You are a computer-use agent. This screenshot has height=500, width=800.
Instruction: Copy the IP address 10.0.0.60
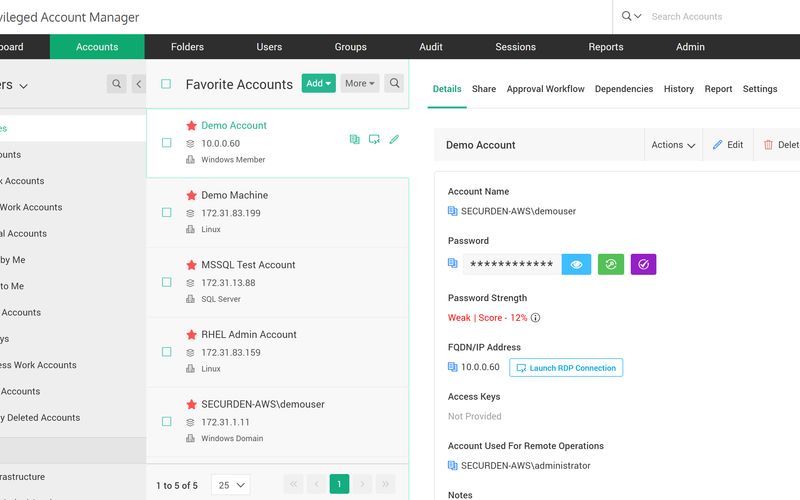click(453, 367)
